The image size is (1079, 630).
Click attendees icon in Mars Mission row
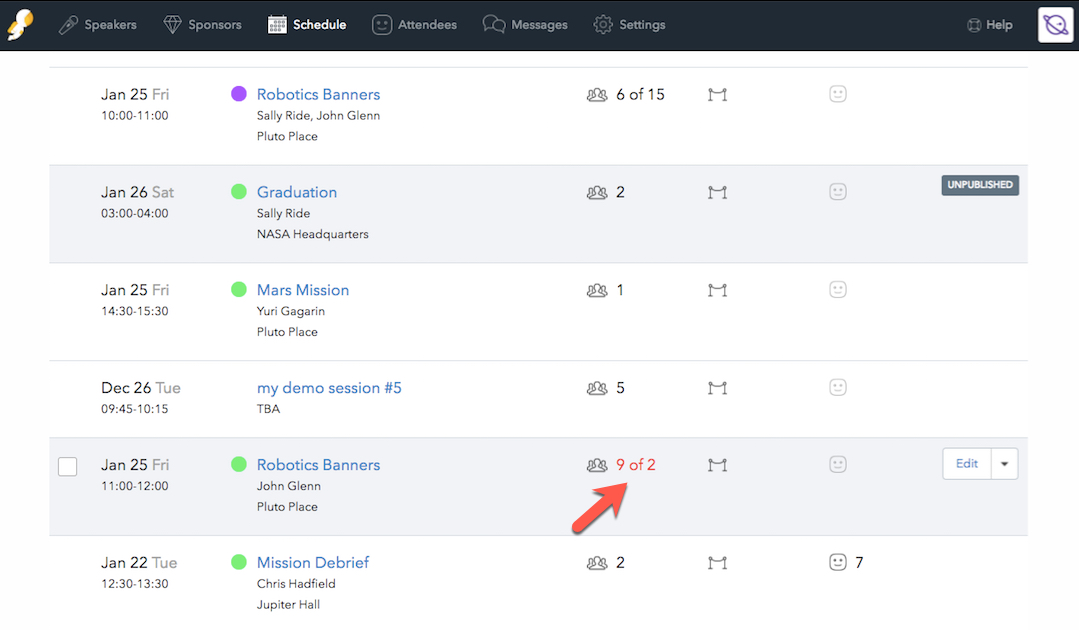pos(597,290)
